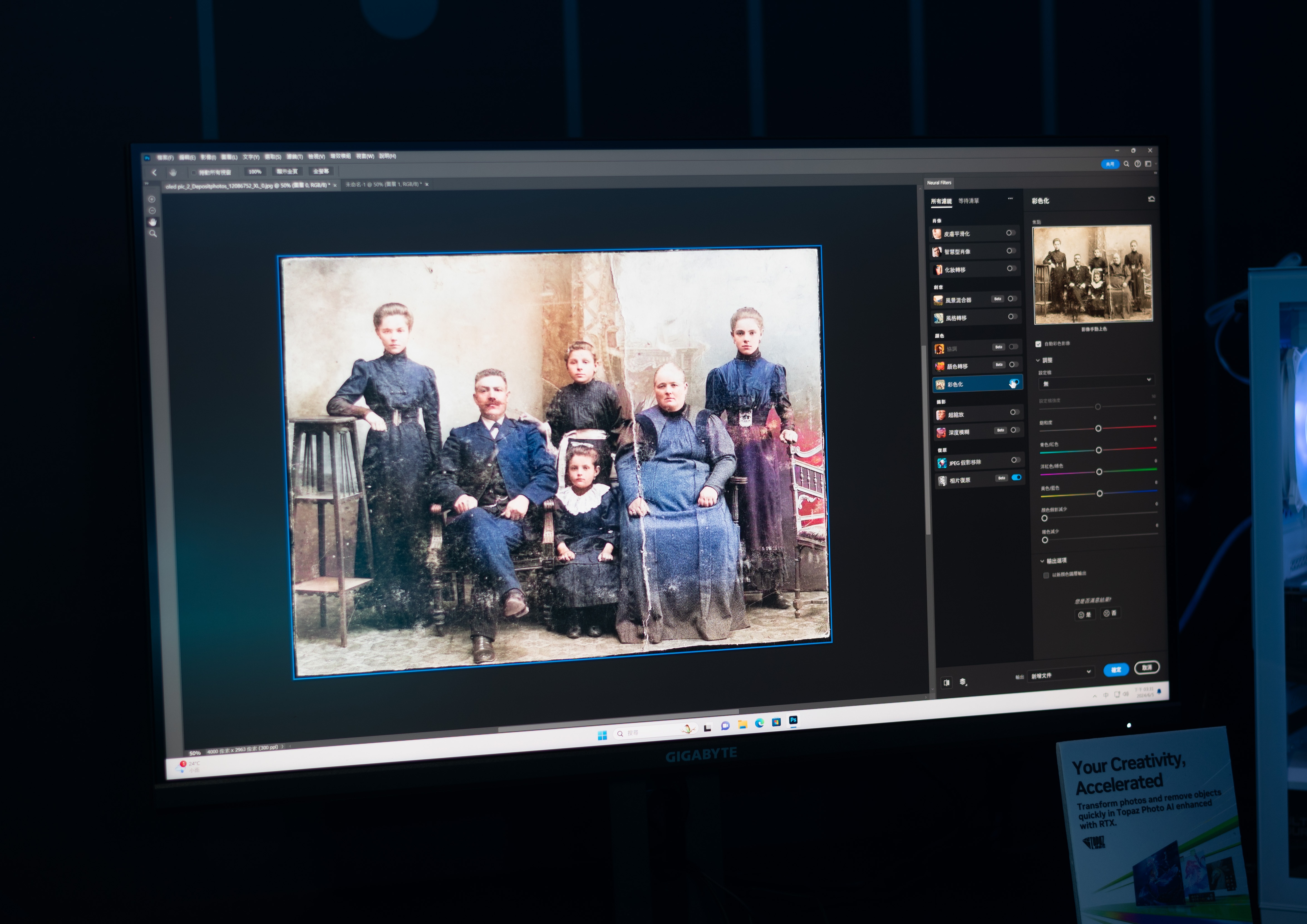Screen dimensions: 1307x924
Task: Open Photoshop from the Windows taskbar
Action: coord(793,720)
